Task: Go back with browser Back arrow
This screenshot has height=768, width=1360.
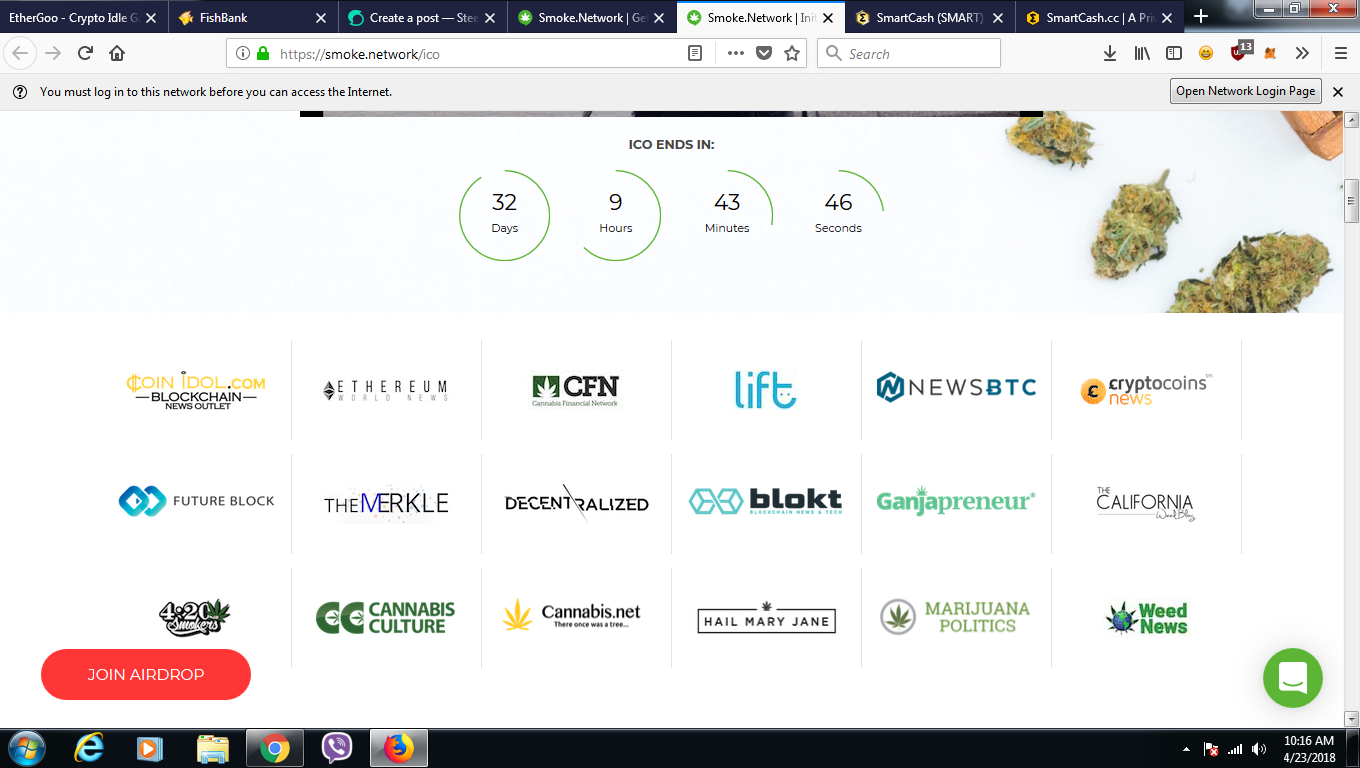Action: point(21,54)
